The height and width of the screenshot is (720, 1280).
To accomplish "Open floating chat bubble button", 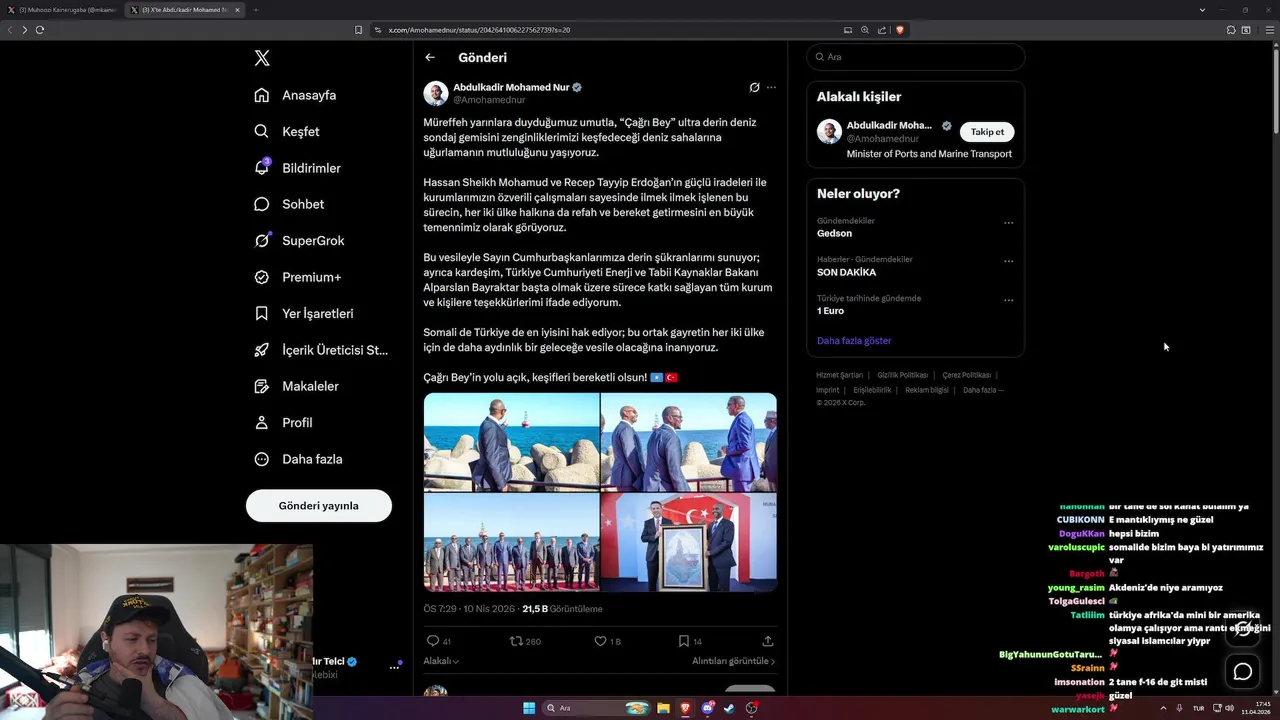I will (1243, 672).
